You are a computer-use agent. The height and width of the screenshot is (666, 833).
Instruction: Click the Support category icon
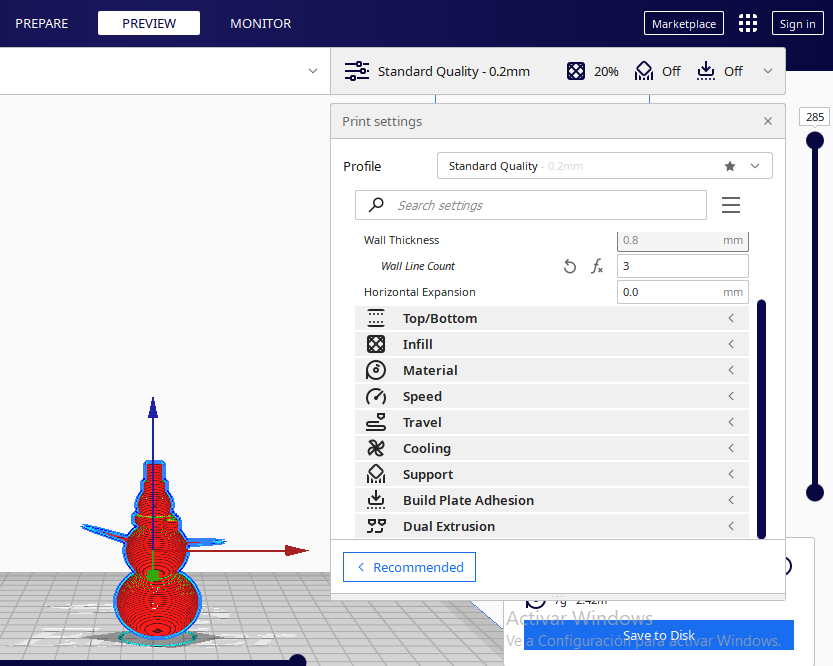pos(376,474)
